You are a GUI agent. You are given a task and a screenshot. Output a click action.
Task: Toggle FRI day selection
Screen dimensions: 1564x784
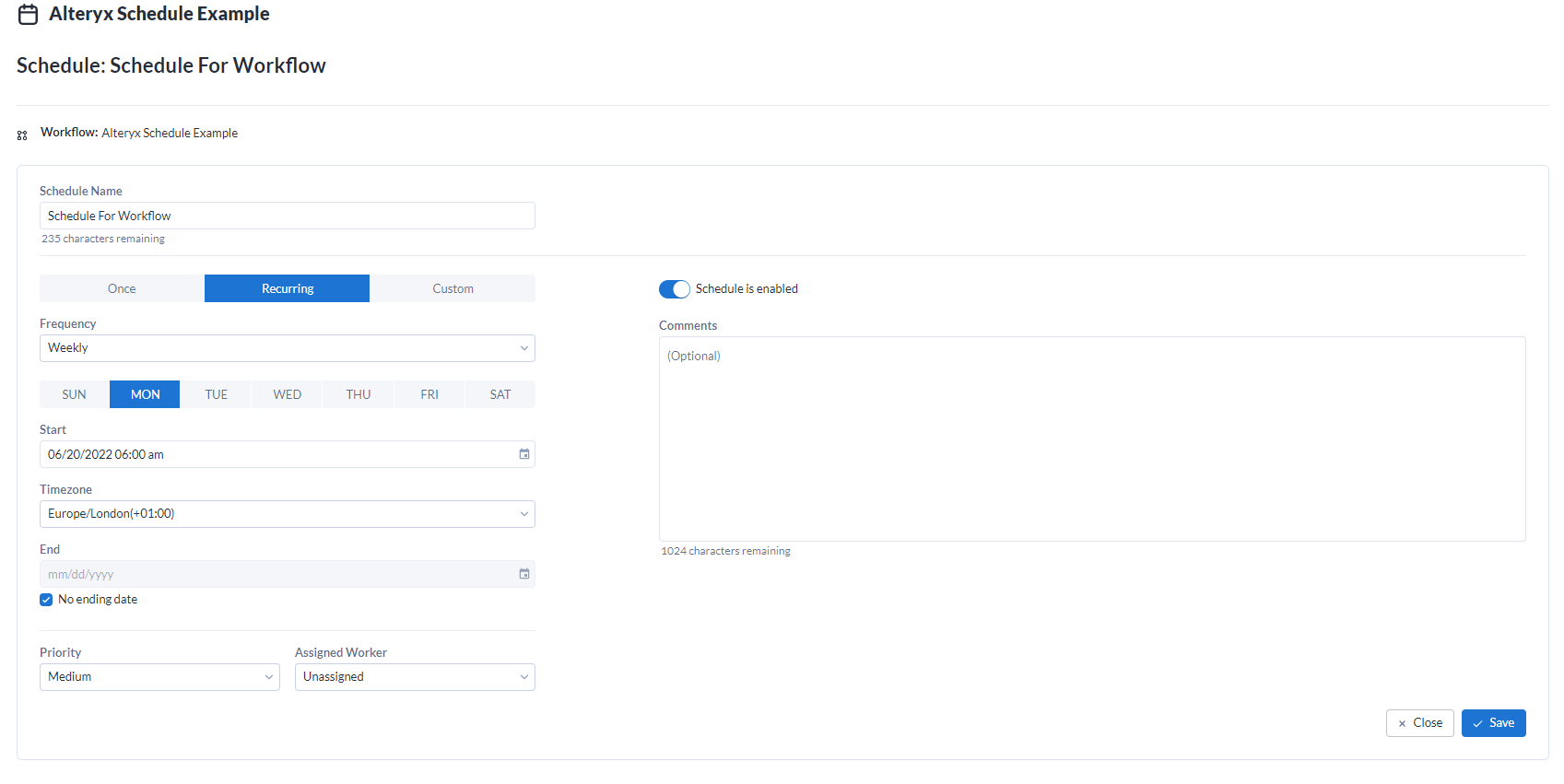[429, 394]
